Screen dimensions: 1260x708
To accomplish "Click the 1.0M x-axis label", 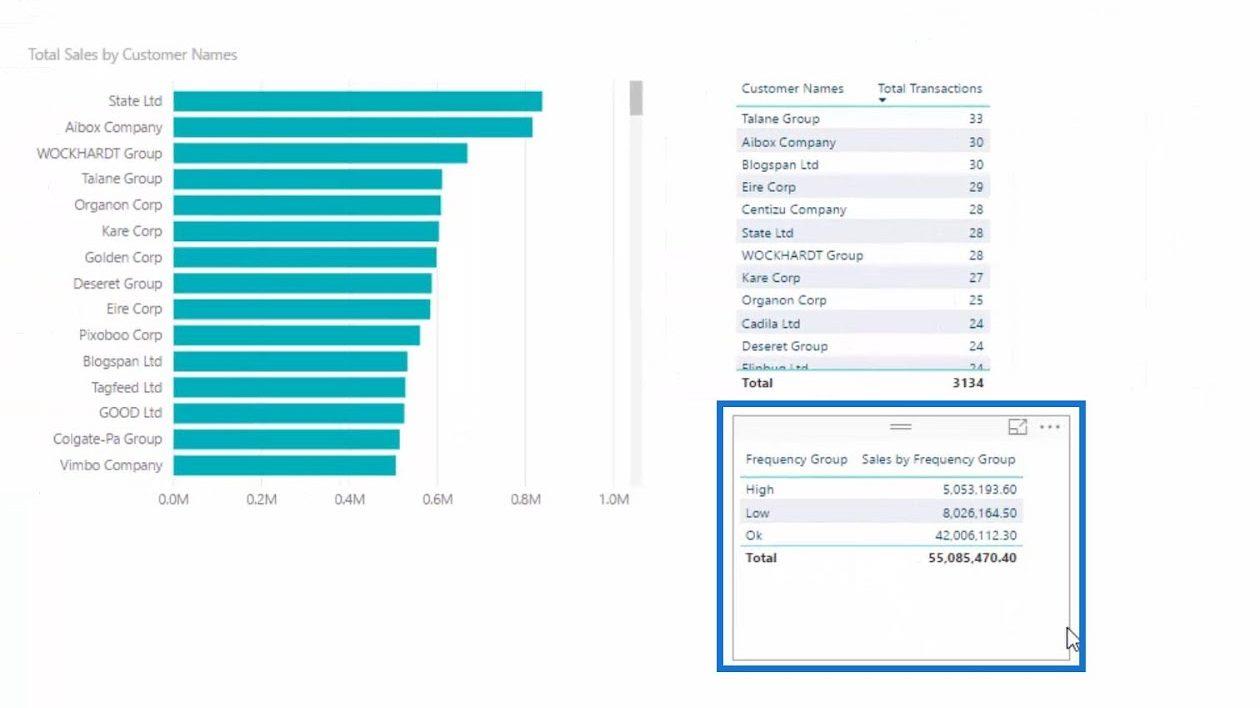I will click(613, 498).
